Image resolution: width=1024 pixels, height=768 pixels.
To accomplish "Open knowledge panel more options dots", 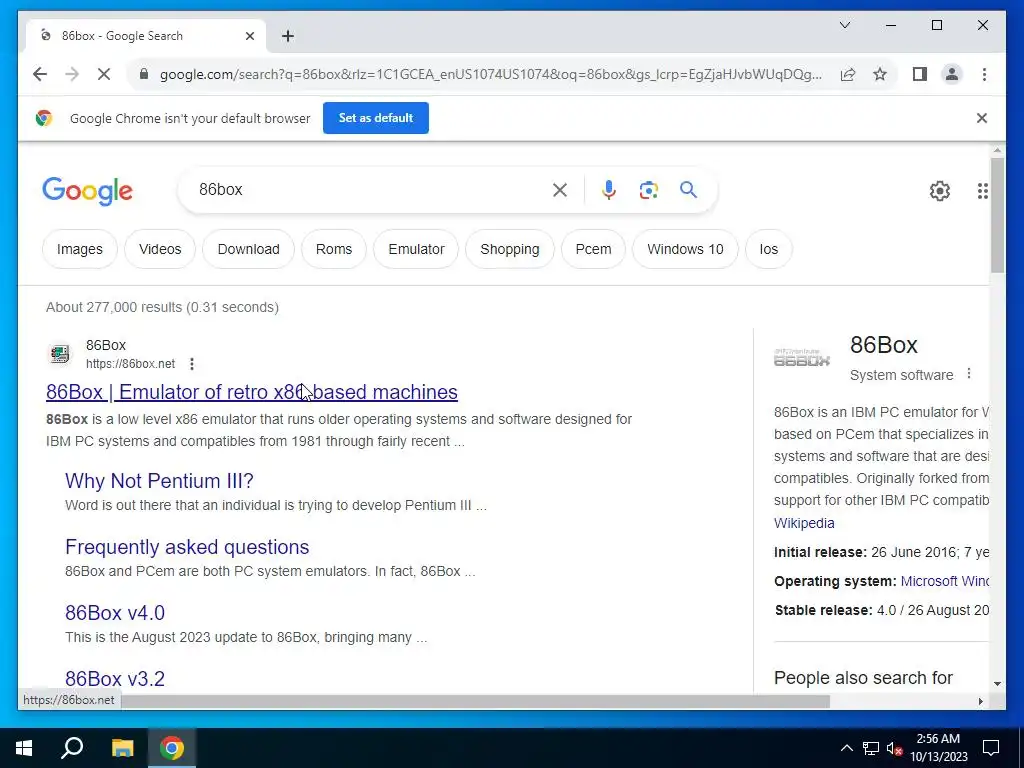I will tap(969, 374).
